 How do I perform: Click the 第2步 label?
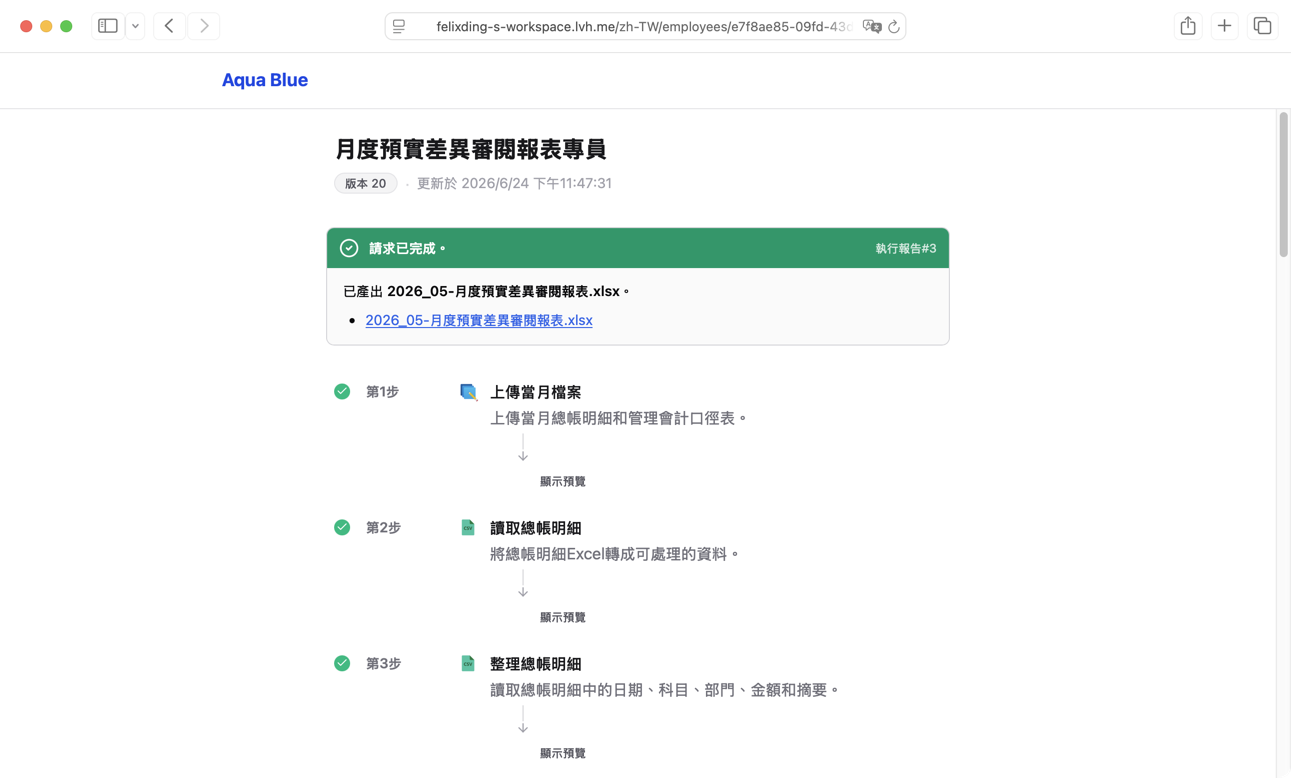click(x=383, y=528)
